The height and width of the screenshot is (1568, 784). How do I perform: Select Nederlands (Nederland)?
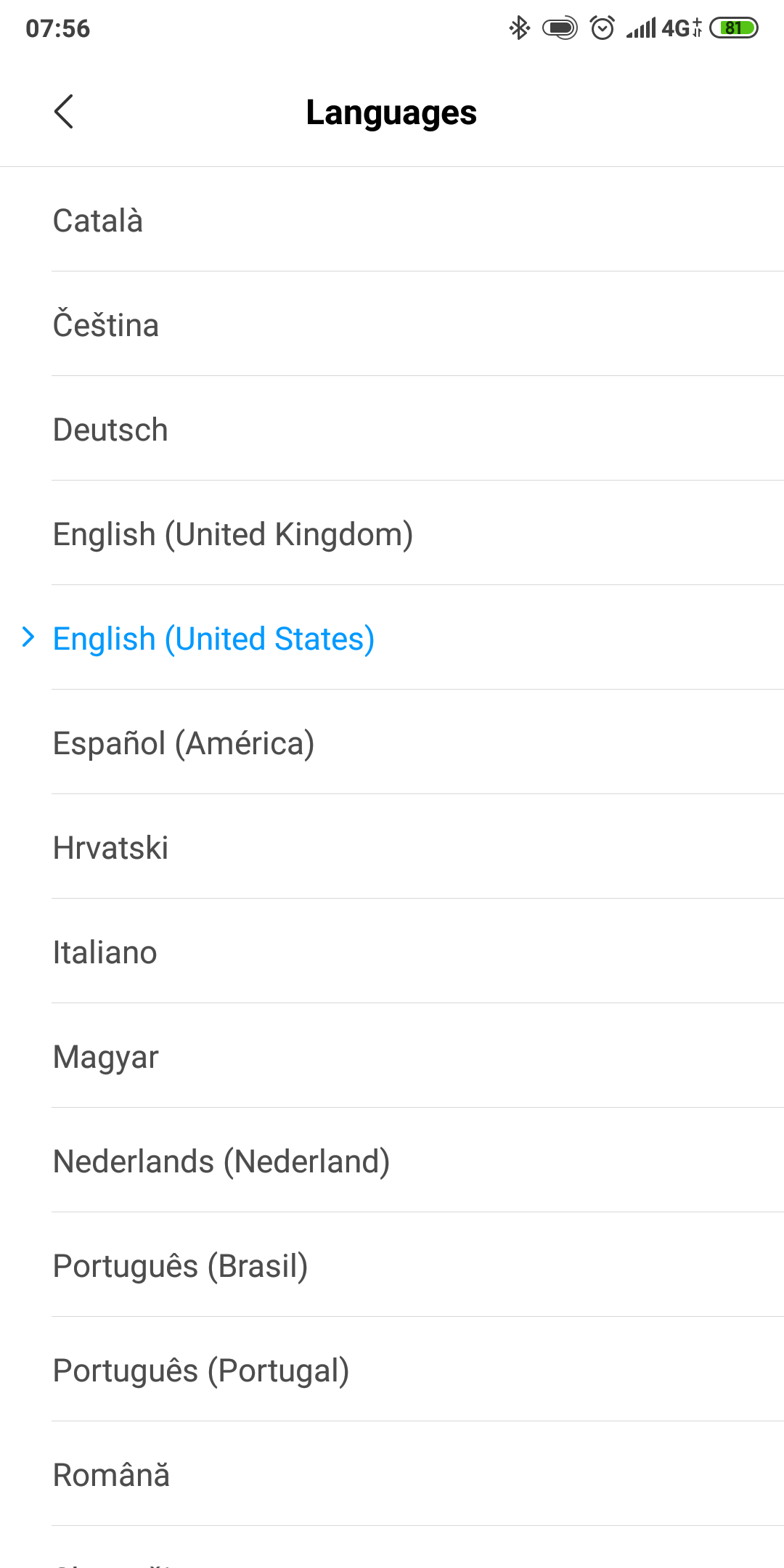click(221, 1161)
